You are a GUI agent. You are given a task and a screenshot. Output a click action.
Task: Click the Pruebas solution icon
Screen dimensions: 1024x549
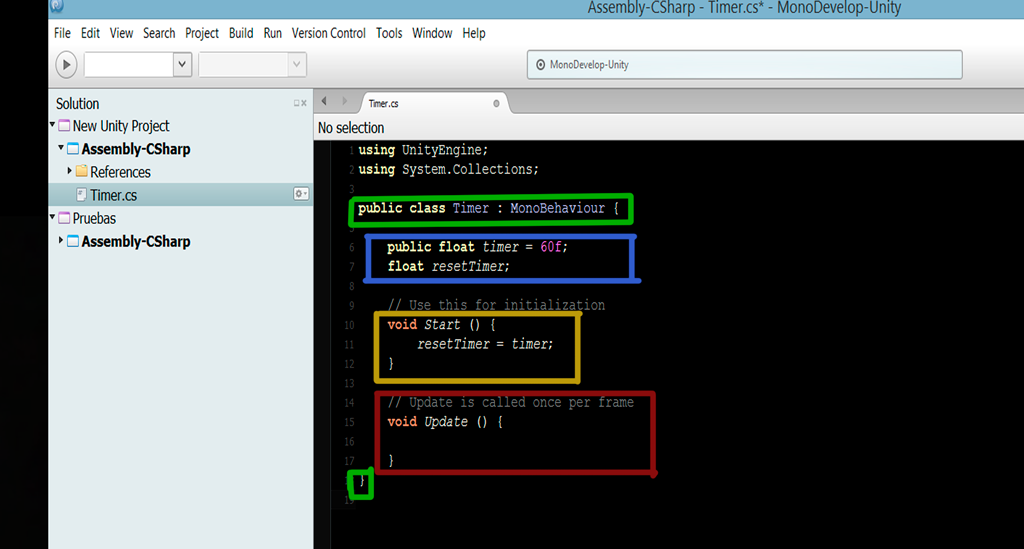[64, 217]
